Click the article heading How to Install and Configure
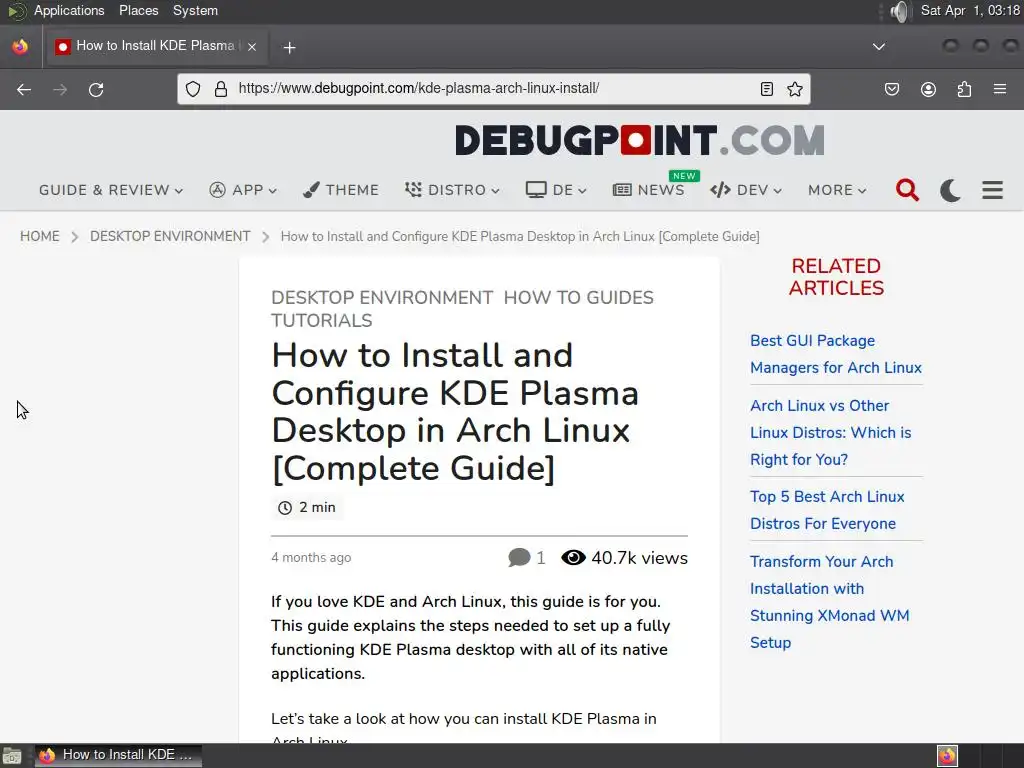The image size is (1024, 768). [x=455, y=412]
